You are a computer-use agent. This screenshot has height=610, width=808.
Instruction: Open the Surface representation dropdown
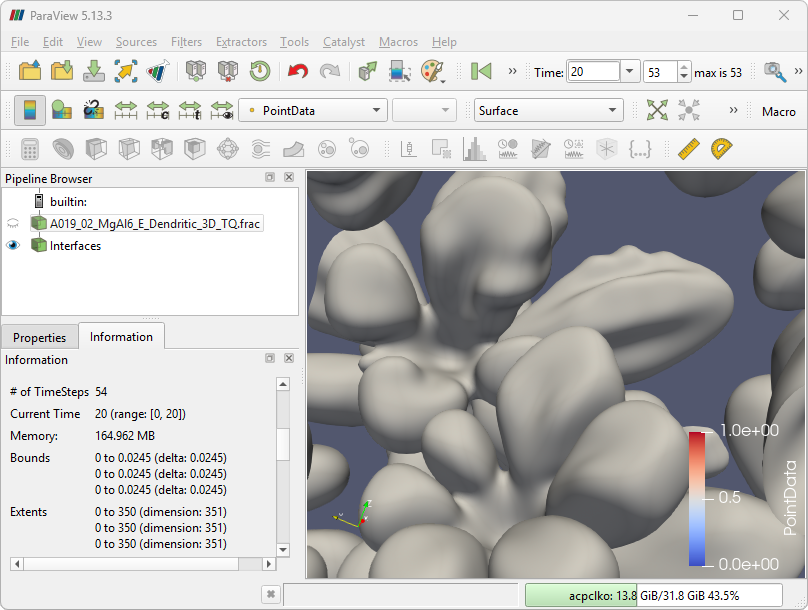tap(548, 110)
